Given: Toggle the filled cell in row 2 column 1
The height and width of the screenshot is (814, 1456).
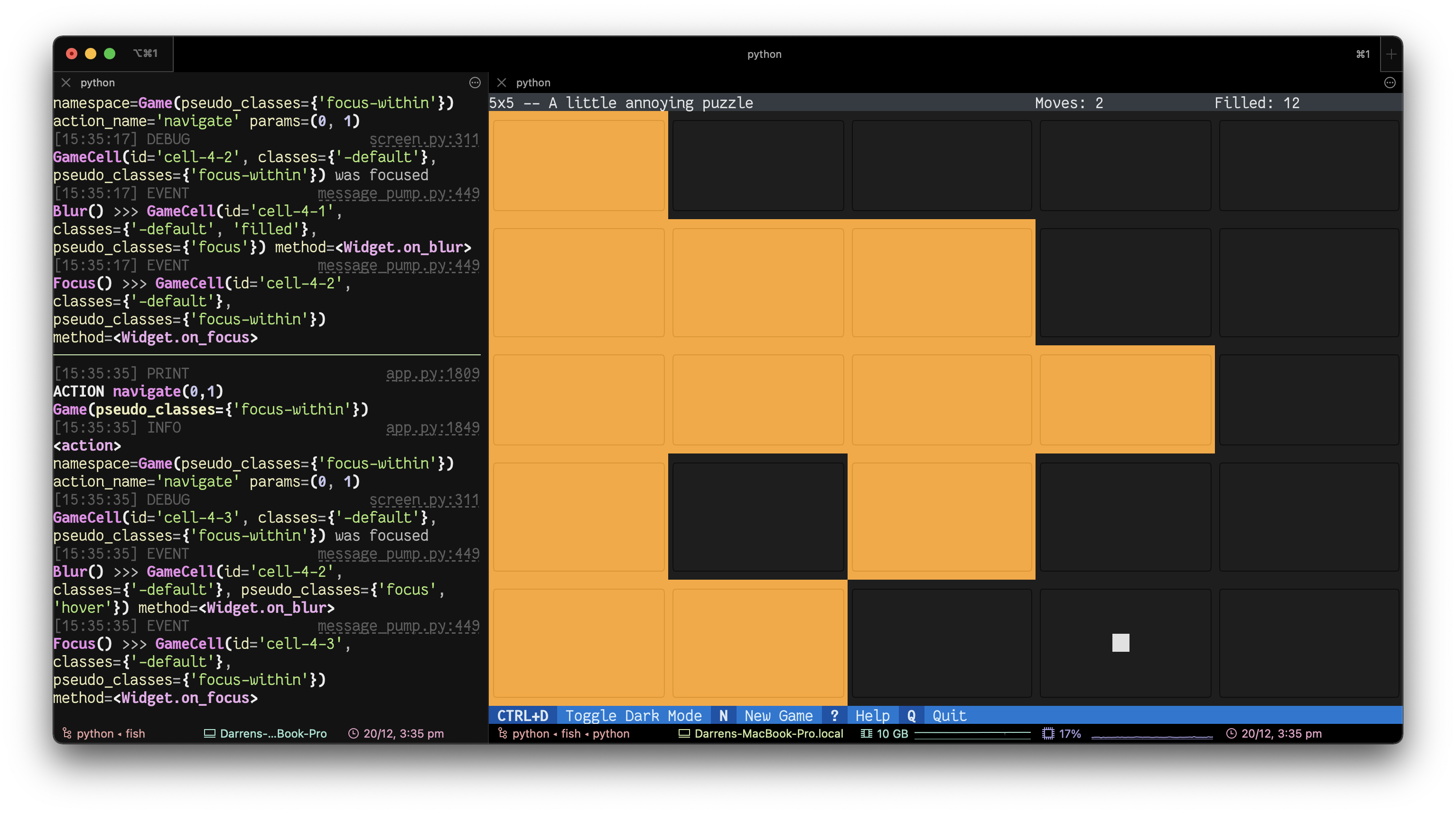Looking at the screenshot, I should [578, 282].
